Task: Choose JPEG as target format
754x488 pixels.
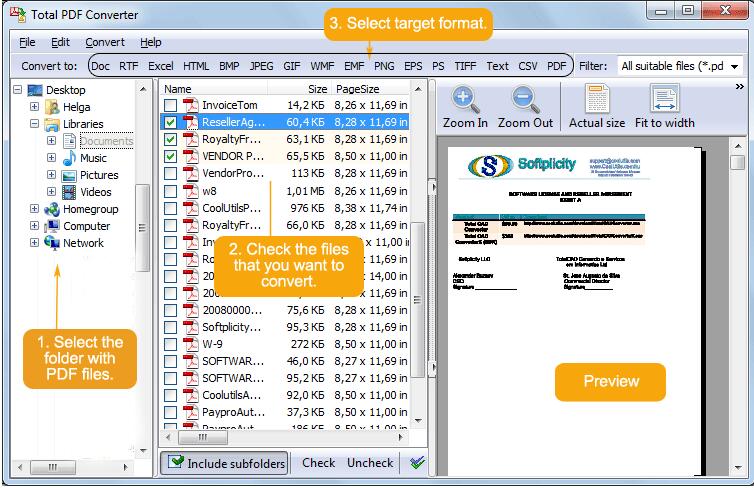Action: pos(261,66)
